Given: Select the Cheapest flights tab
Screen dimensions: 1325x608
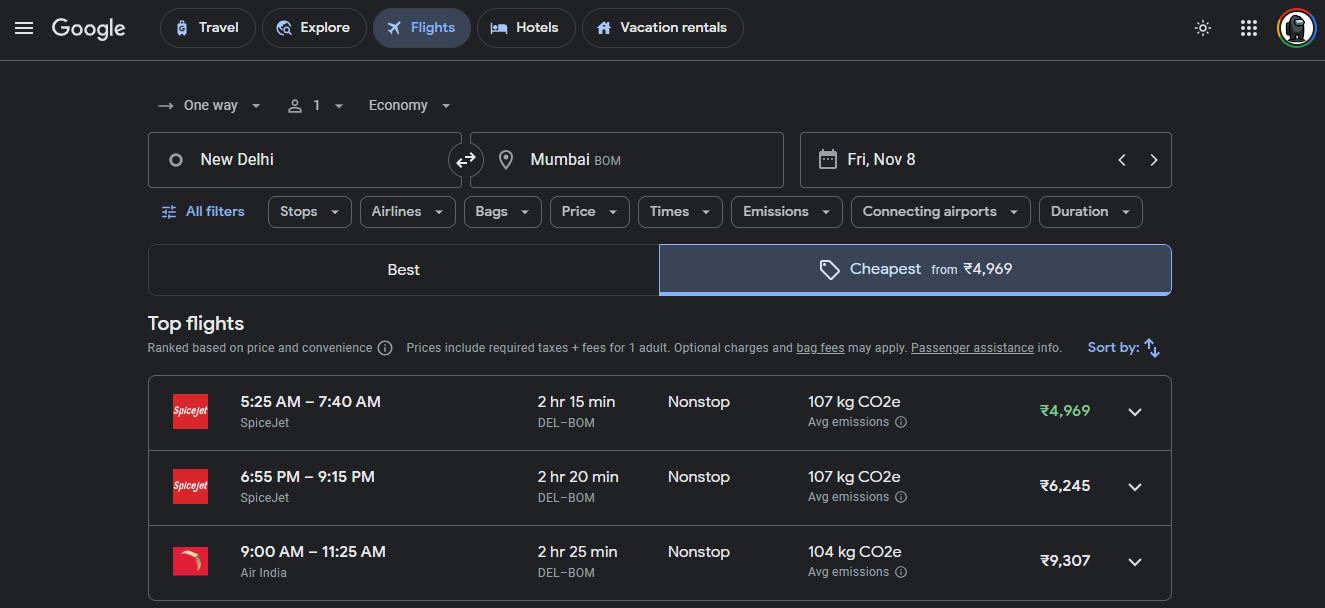Looking at the screenshot, I should pos(915,270).
